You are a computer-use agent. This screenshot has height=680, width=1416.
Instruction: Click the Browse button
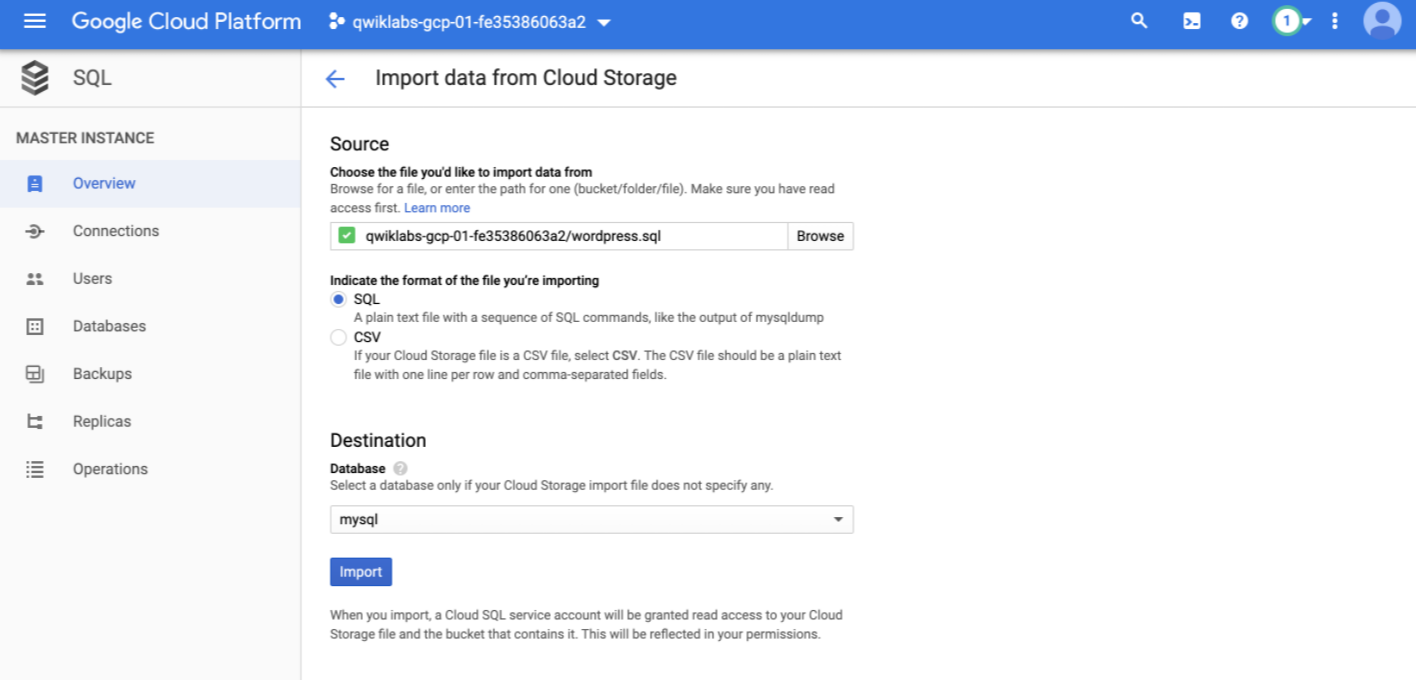821,236
